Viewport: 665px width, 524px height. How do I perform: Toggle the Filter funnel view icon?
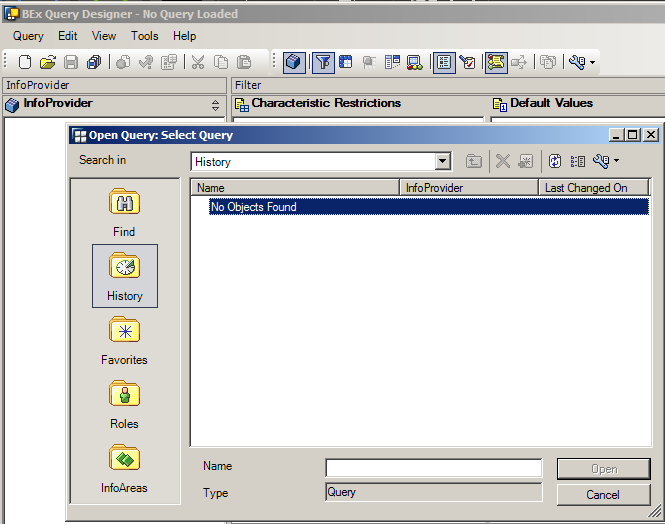(323, 63)
